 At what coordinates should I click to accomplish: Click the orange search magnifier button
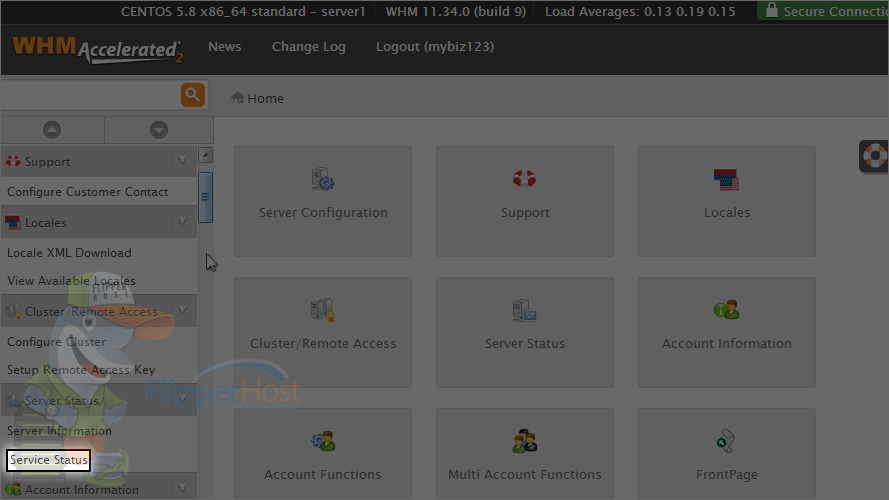(193, 95)
